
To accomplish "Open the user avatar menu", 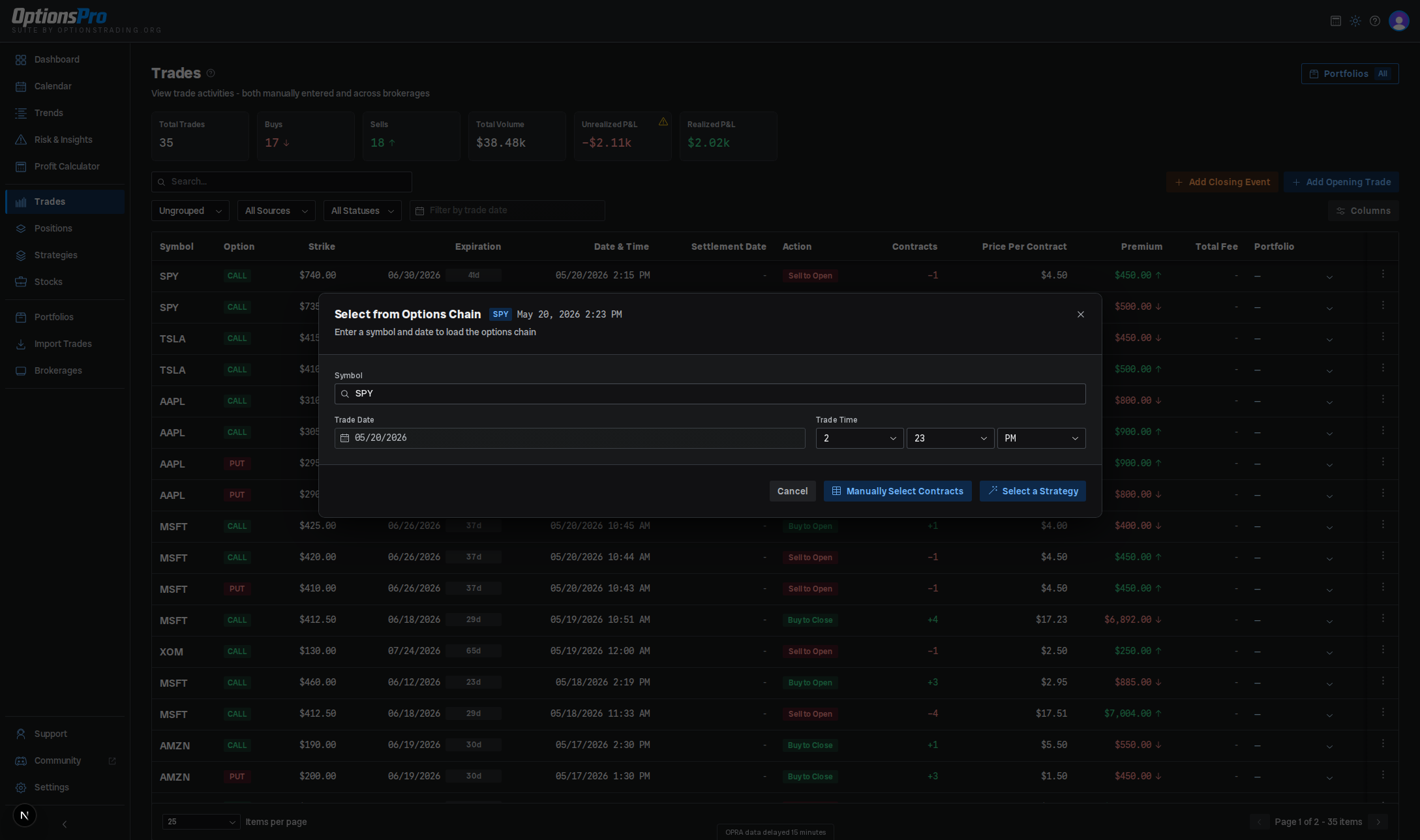I will [1398, 21].
